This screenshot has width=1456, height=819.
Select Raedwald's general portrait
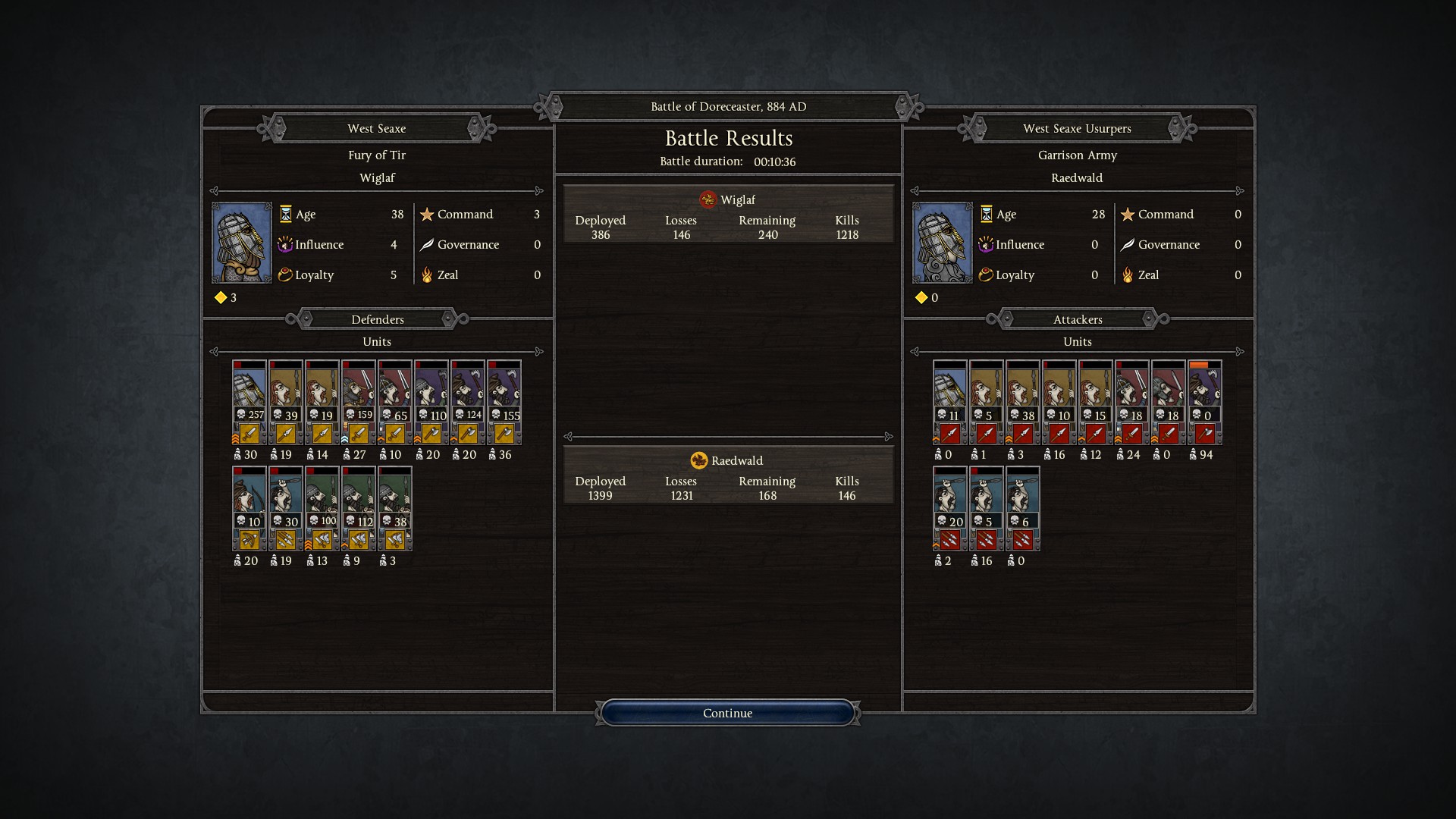(x=943, y=243)
